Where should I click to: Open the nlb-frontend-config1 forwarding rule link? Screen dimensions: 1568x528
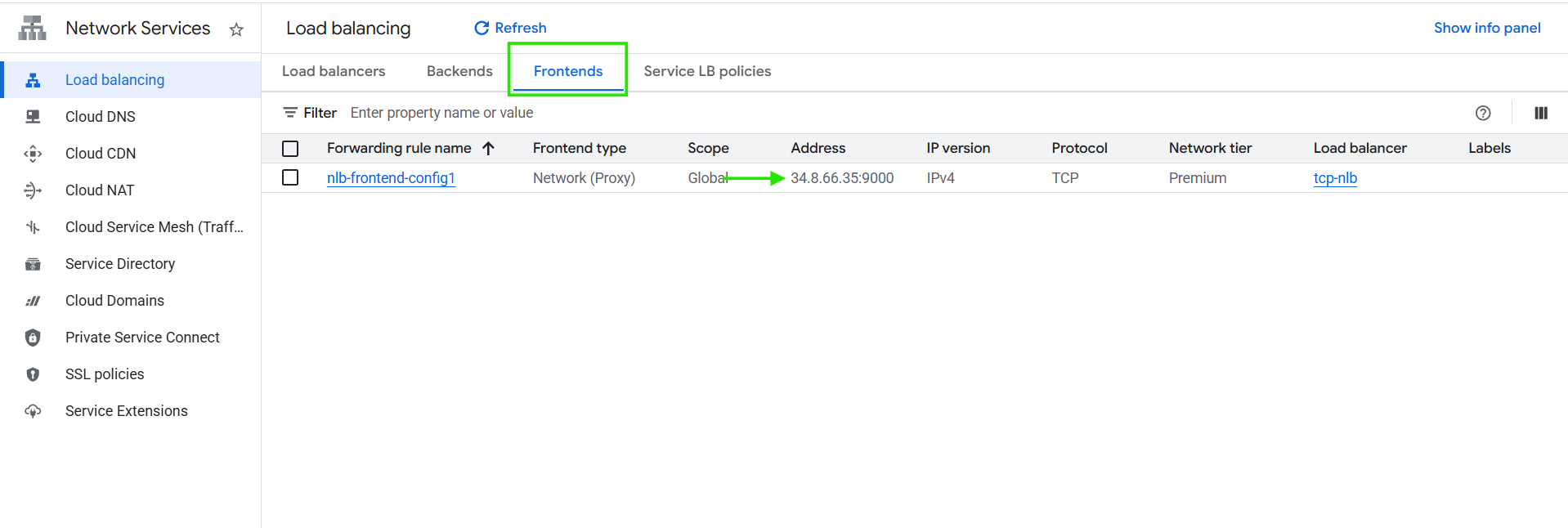(x=391, y=178)
